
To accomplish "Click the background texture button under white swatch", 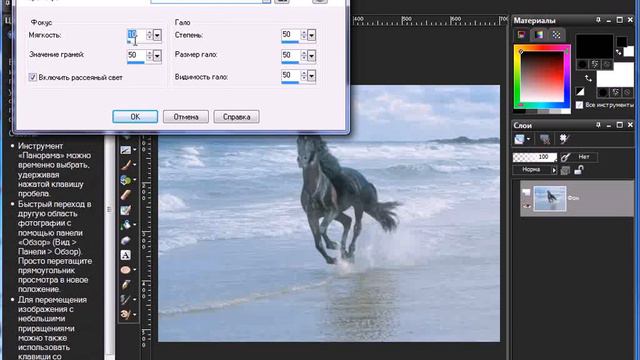I will [615, 92].
